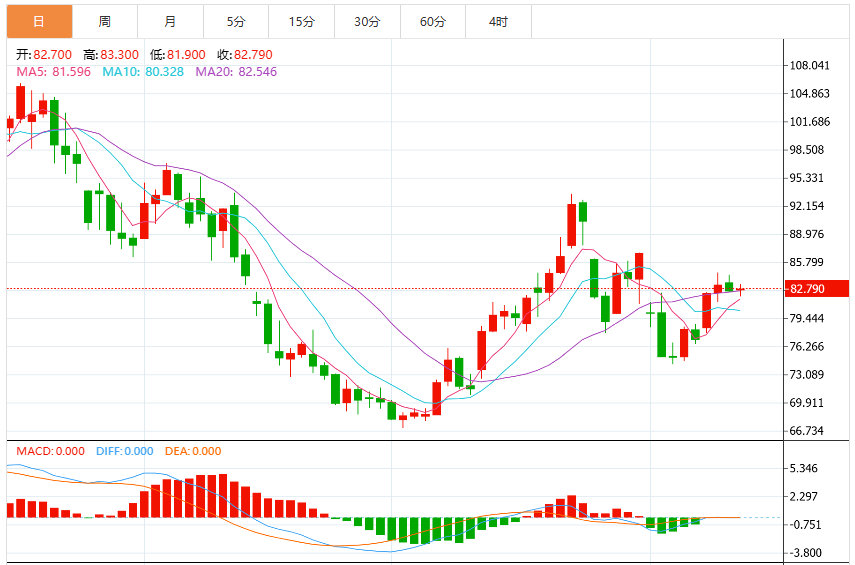
Task: Click the 108.041 price axis label
Action: tap(810, 65)
